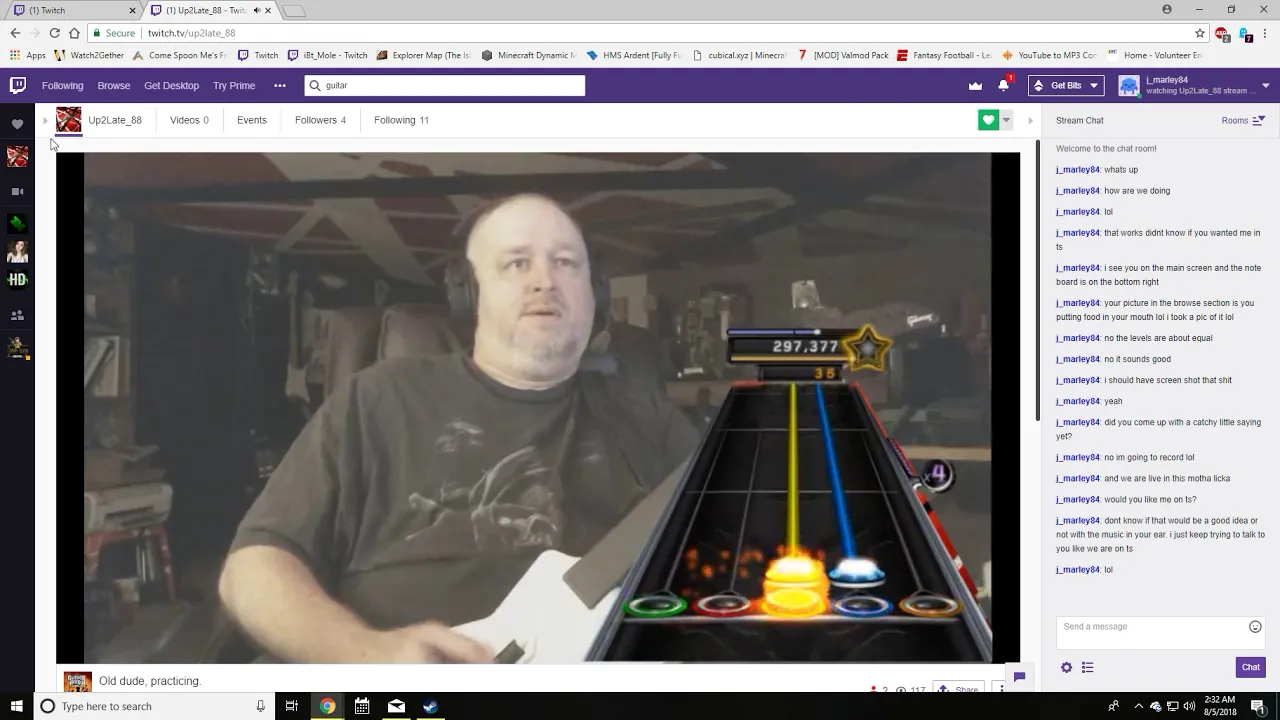Expand the left sidebar arrow
The width and height of the screenshot is (1280, 720).
45,120
